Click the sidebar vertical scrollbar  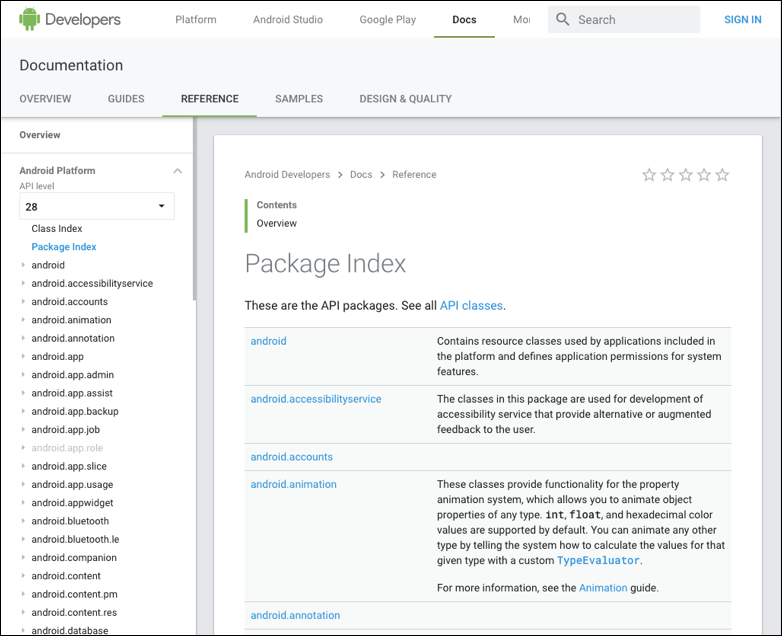(194, 210)
